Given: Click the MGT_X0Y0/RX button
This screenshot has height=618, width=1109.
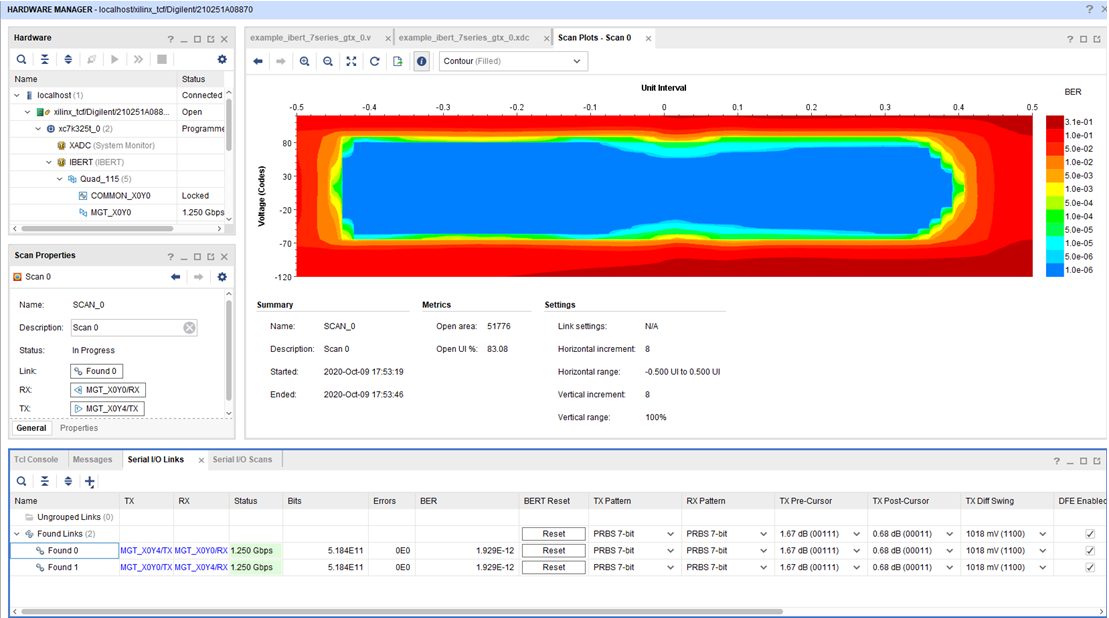Looking at the screenshot, I should point(108,390).
